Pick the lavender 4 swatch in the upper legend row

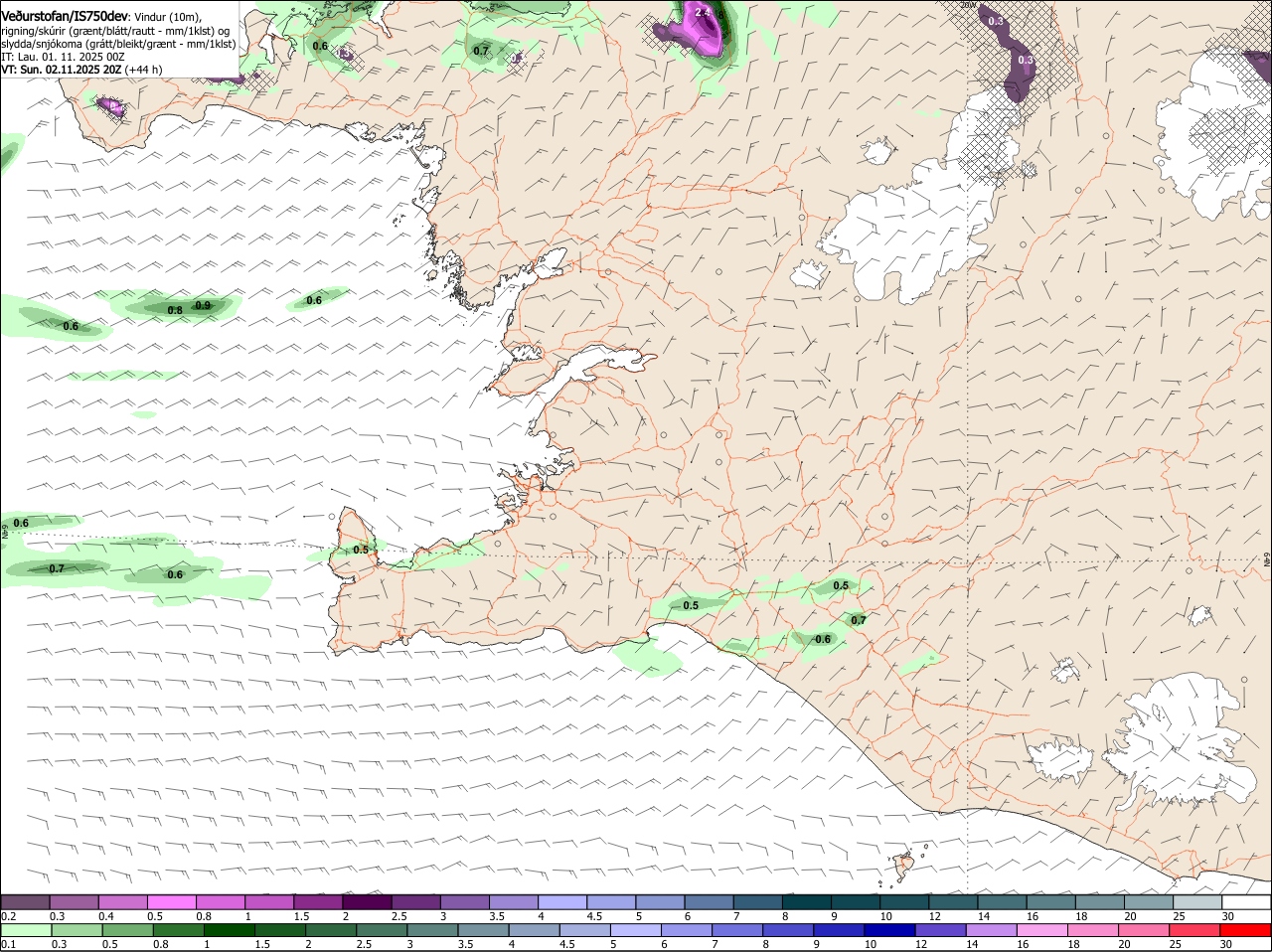562,901
